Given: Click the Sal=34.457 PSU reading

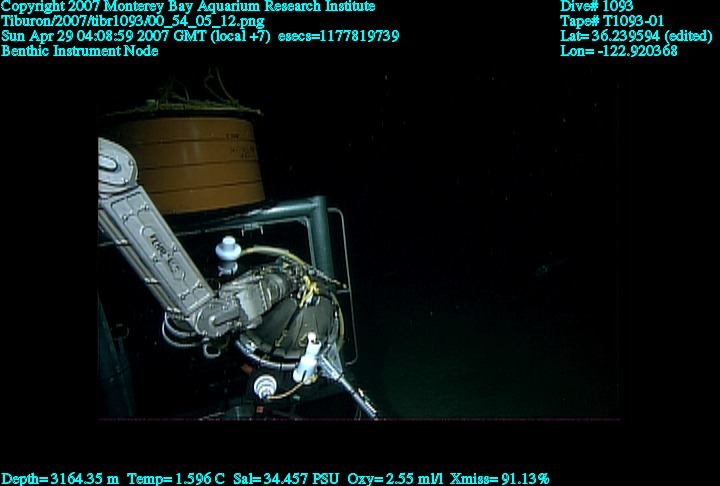Looking at the screenshot, I should point(286,479).
